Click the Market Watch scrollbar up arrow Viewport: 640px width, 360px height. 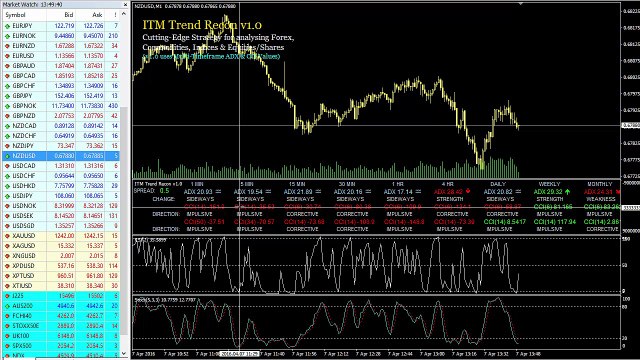tap(124, 14)
